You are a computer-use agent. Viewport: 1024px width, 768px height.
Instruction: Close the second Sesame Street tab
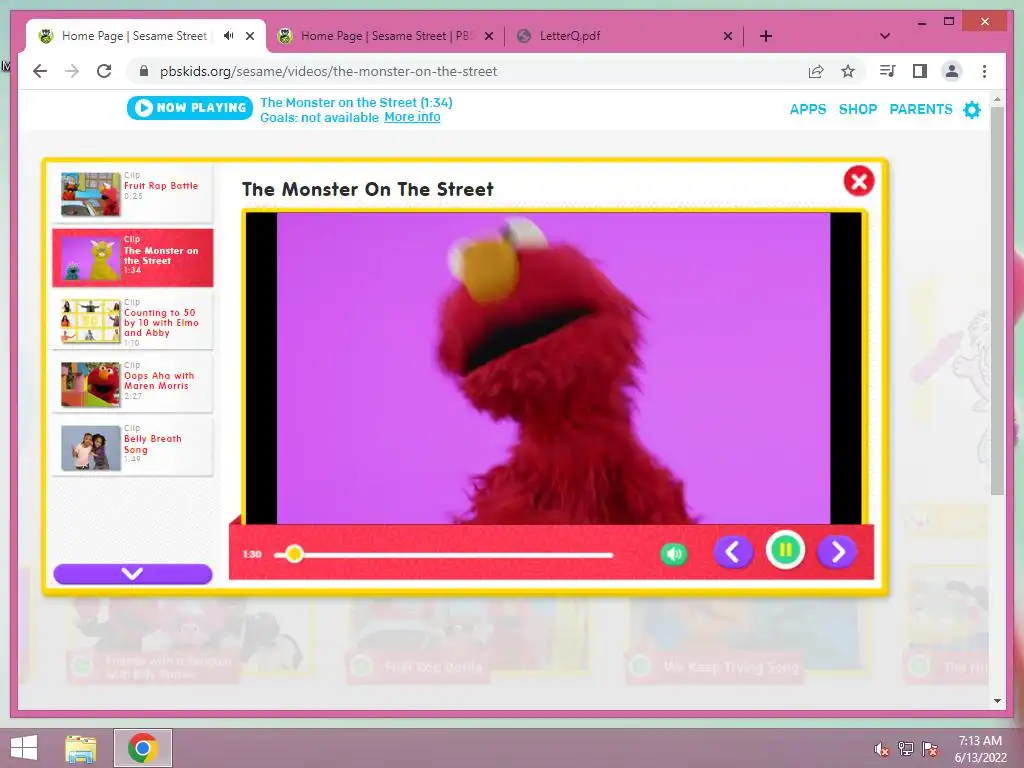[x=488, y=37]
